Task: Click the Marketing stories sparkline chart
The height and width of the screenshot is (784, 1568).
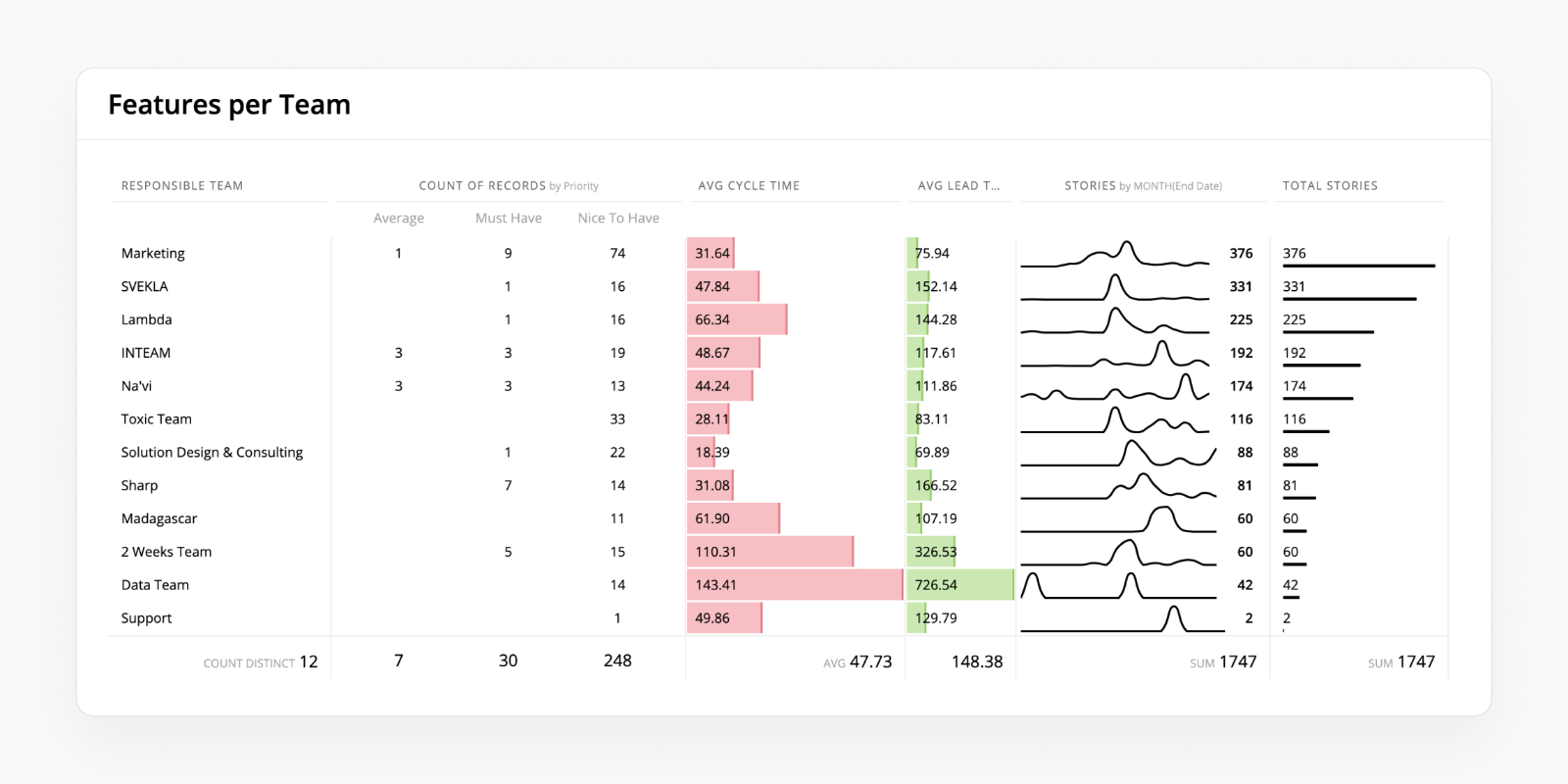Action: click(1115, 254)
